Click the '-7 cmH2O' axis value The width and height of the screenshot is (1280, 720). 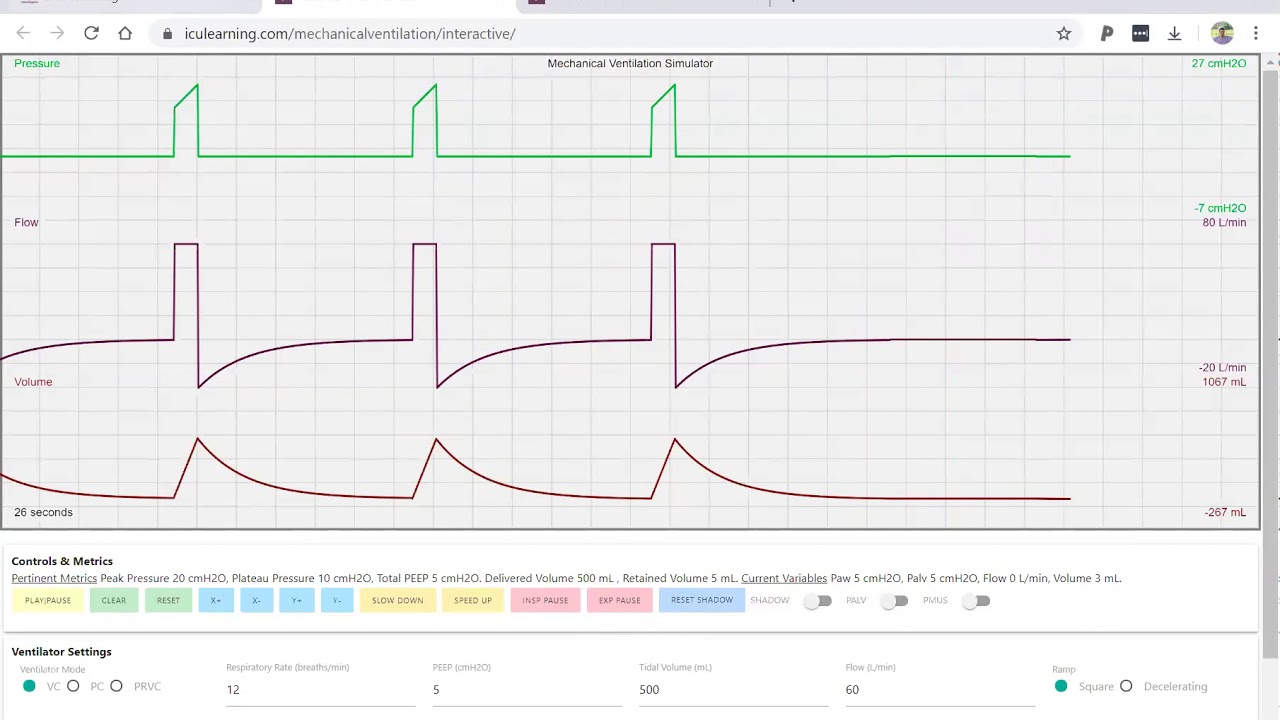(1220, 208)
